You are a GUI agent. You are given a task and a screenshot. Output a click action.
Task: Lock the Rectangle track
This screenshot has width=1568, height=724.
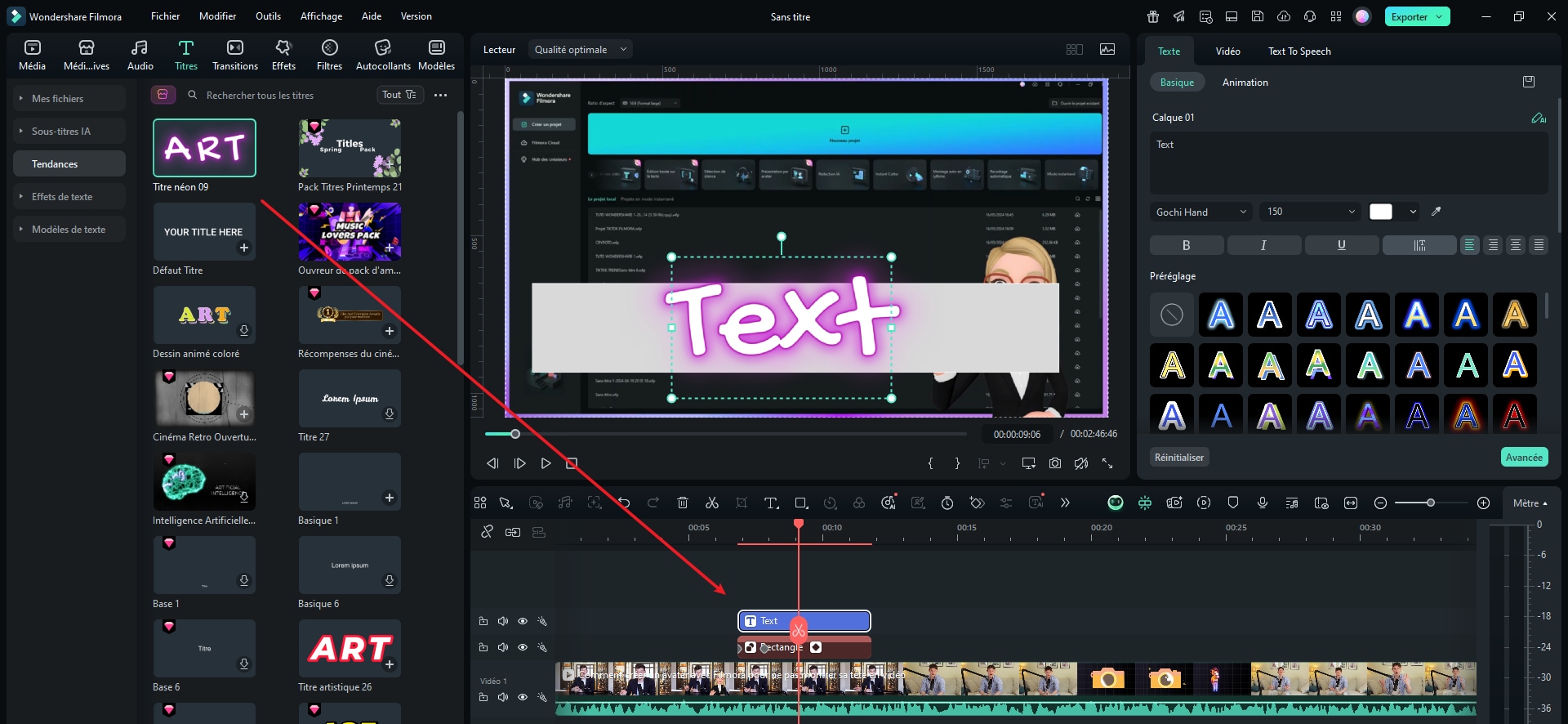coord(483,647)
